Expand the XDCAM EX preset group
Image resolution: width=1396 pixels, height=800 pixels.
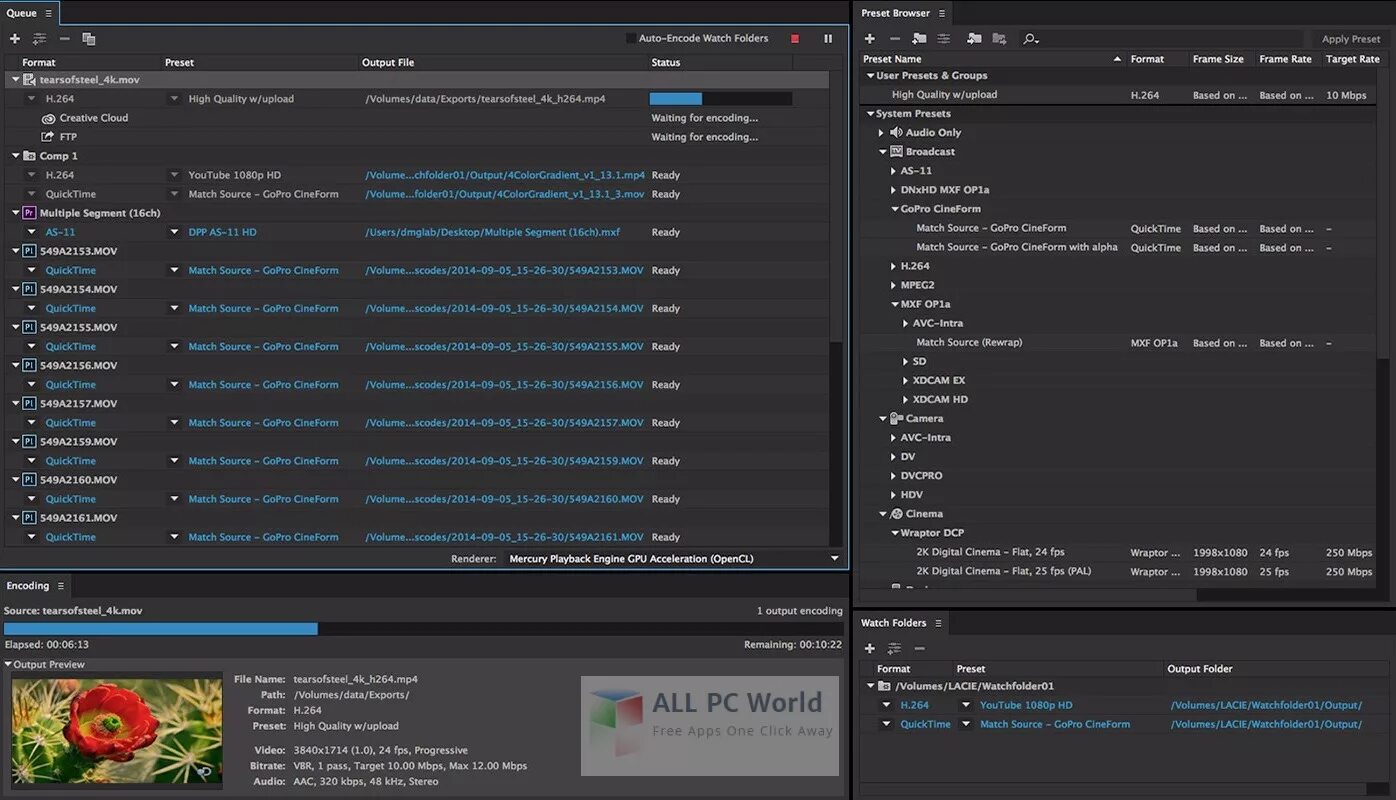(x=906, y=381)
